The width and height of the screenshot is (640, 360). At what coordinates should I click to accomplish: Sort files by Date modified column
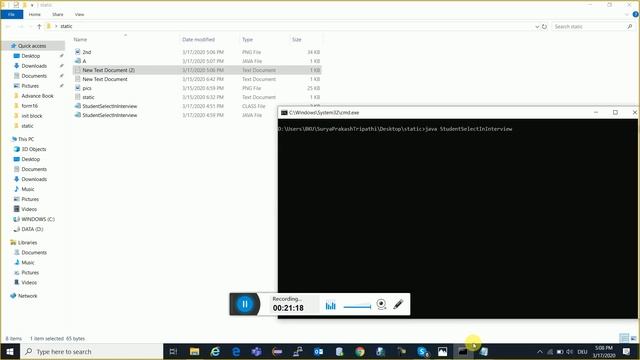coord(198,40)
